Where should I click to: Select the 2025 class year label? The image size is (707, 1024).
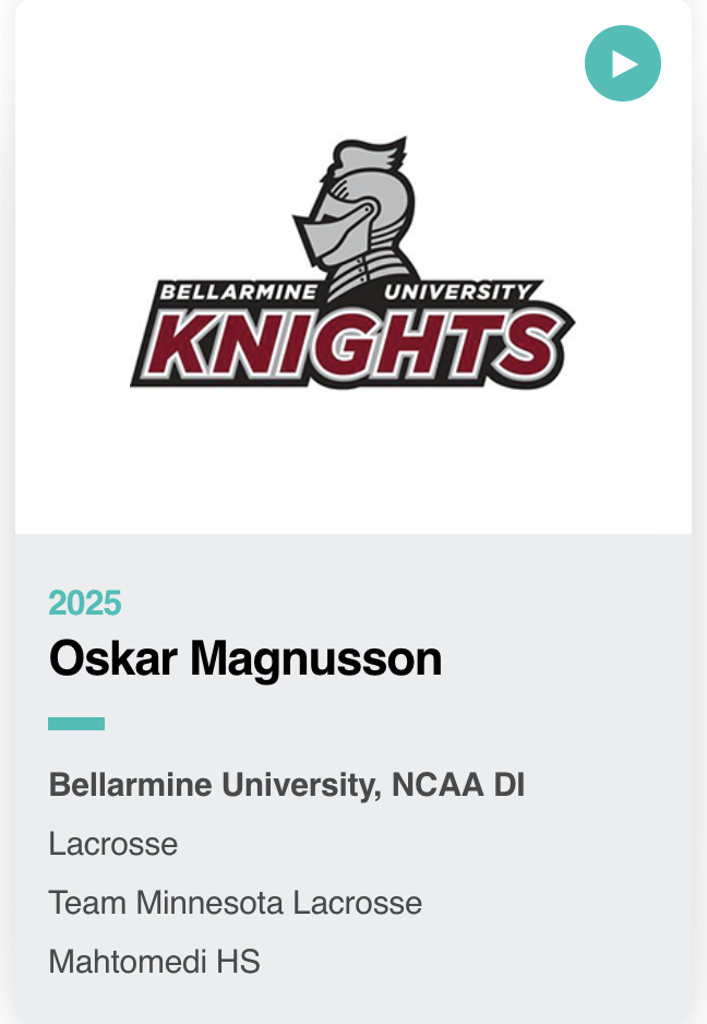pyautogui.click(x=85, y=603)
